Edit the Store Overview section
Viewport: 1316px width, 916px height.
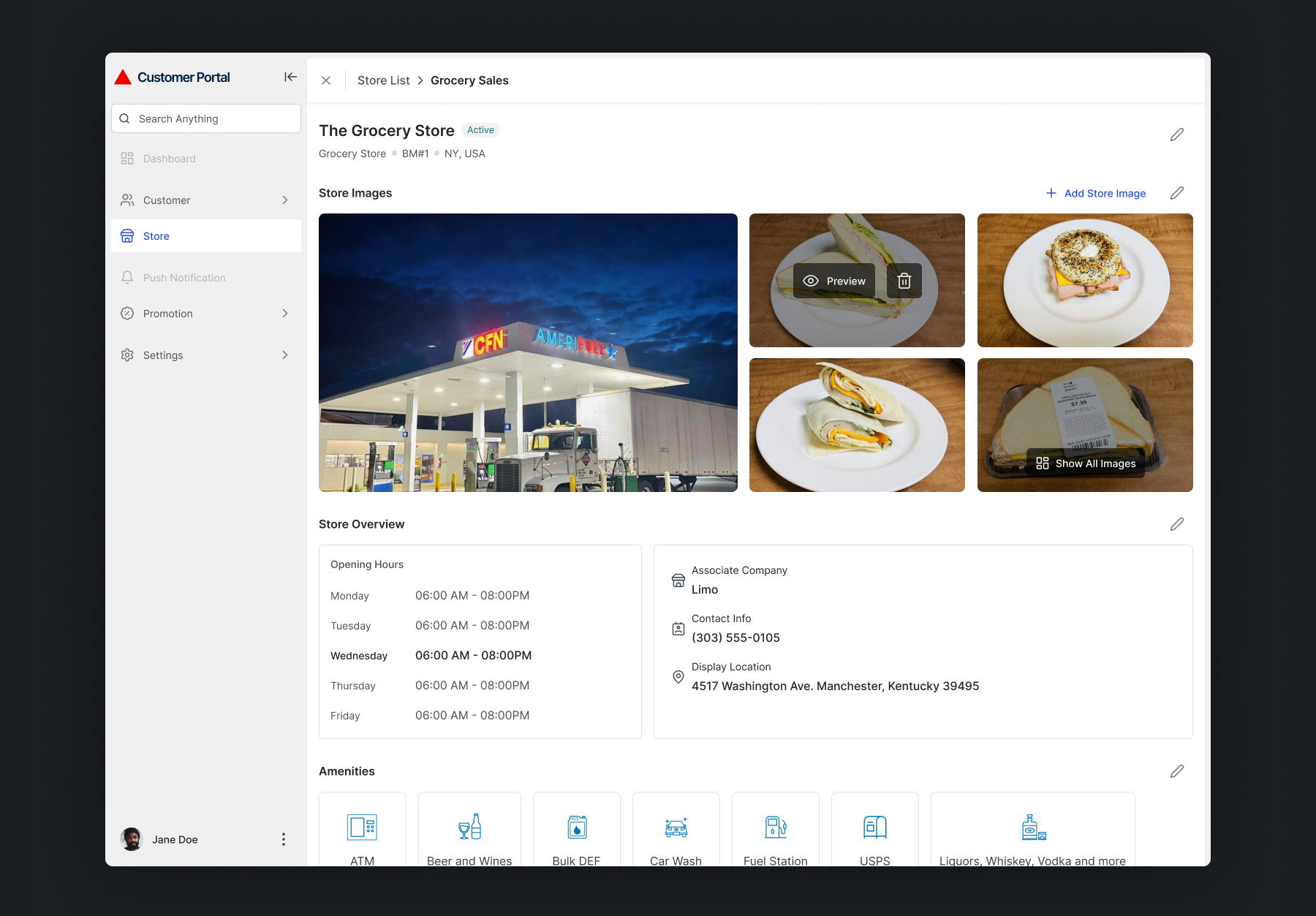click(x=1176, y=524)
